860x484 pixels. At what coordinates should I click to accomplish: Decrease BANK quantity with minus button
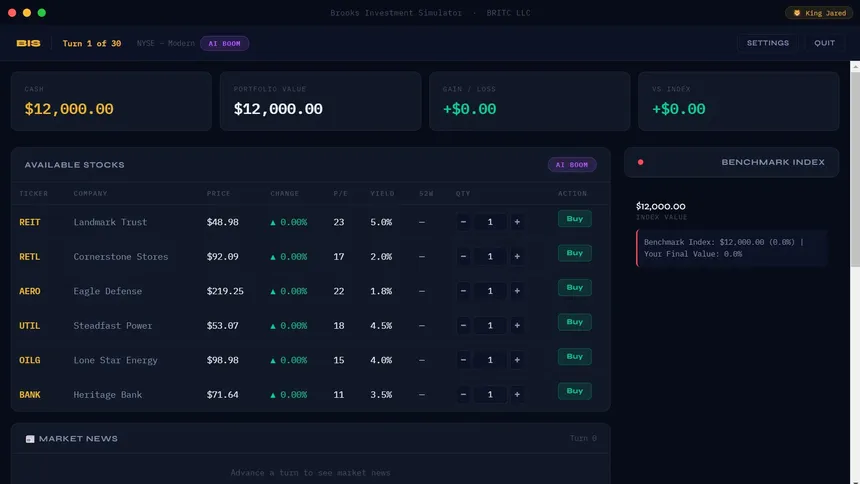point(463,395)
